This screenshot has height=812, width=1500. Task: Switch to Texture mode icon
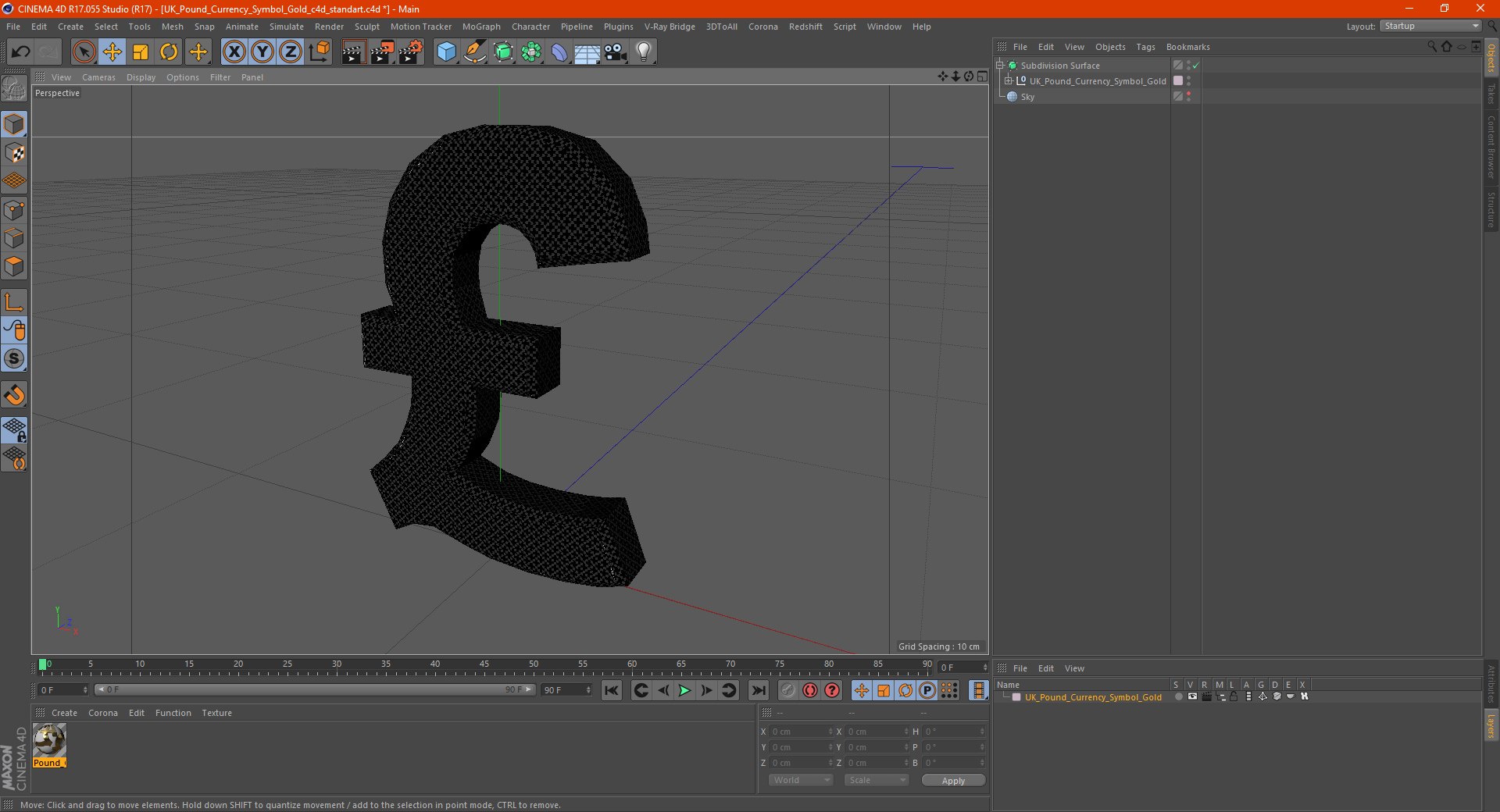pyautogui.click(x=15, y=153)
